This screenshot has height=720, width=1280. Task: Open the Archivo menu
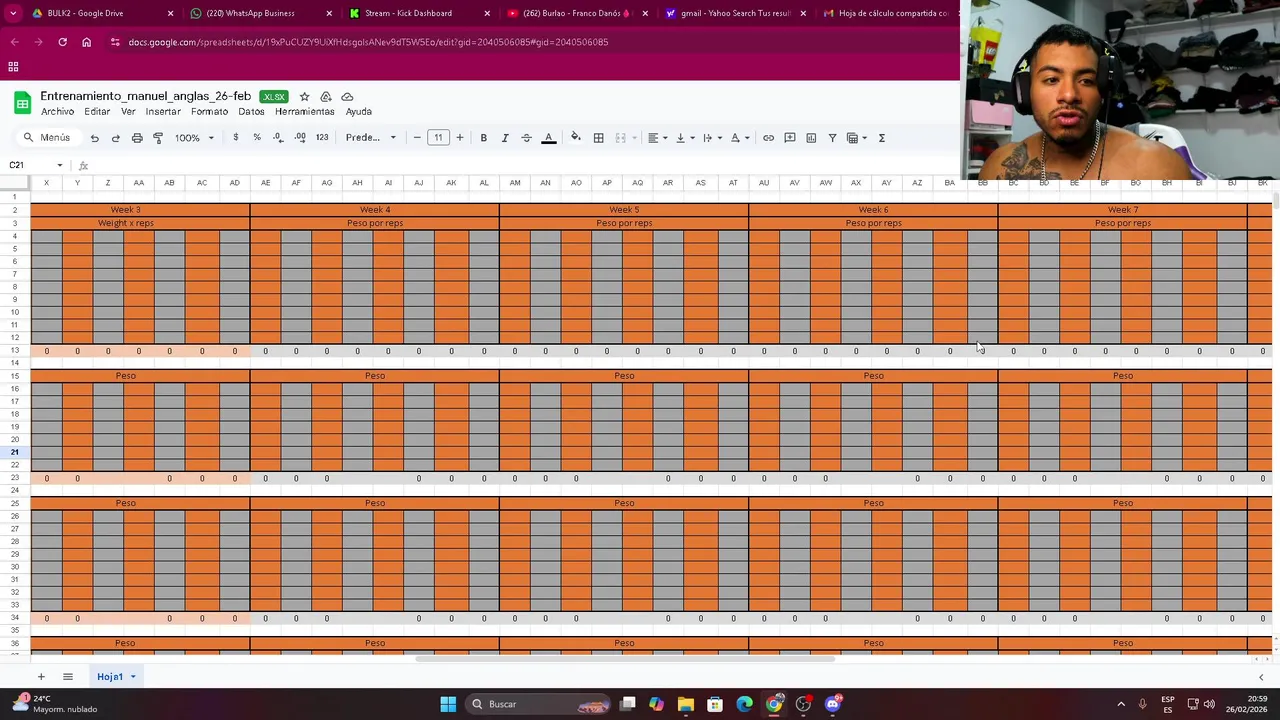pos(57,112)
